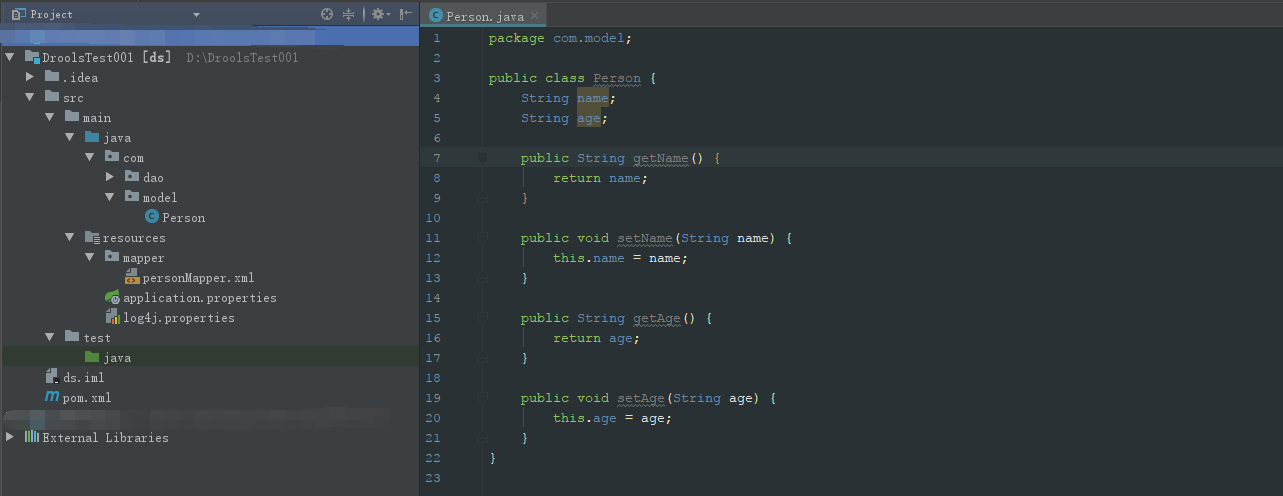The width and height of the screenshot is (1283, 496).
Task: Click the 'D:\DroolsTest001' path text in the tree
Action: (243, 57)
